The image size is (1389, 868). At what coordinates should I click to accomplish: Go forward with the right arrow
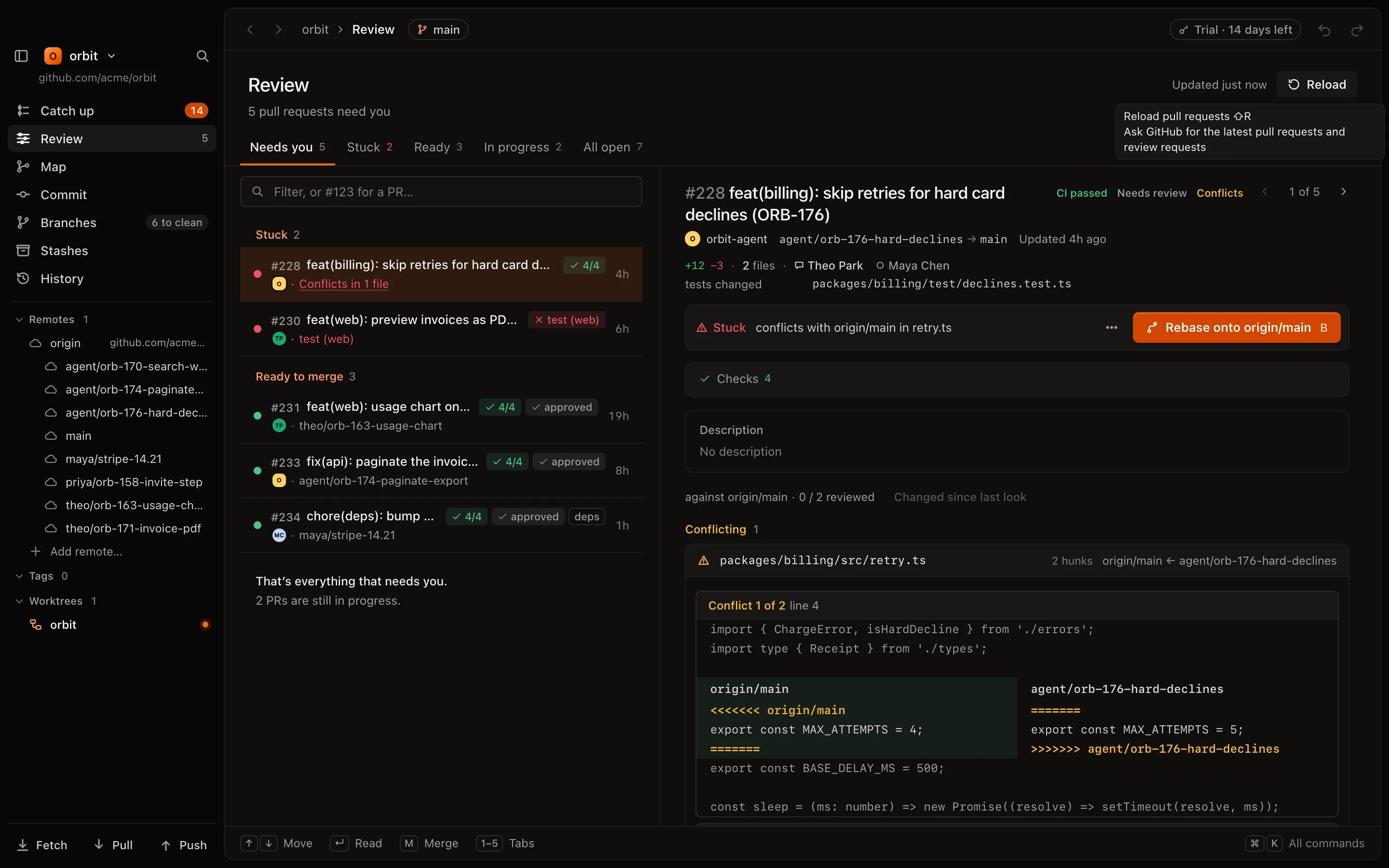click(x=278, y=29)
